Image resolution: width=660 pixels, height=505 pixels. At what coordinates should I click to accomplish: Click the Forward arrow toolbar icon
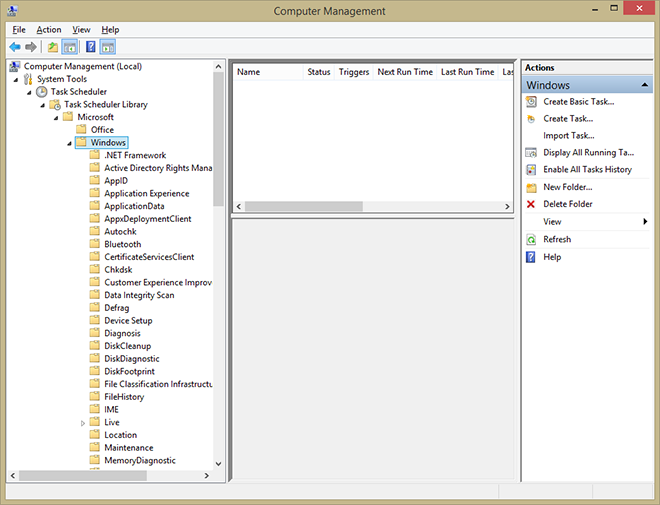31,47
